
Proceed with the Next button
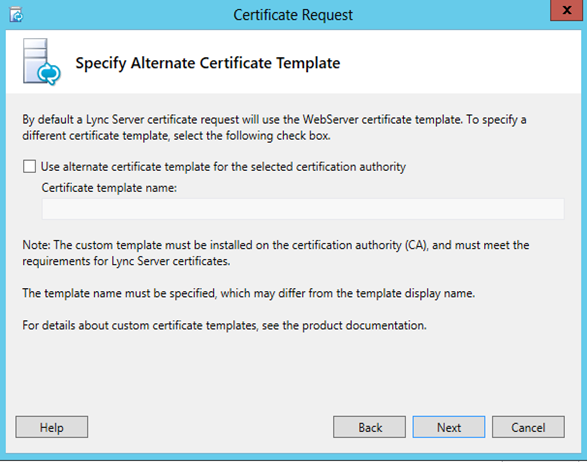(449, 427)
